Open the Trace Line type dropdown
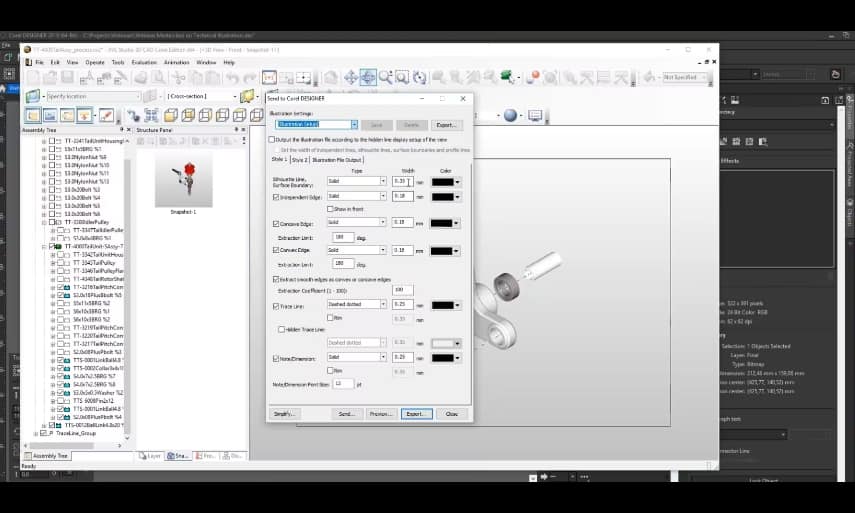 382,304
